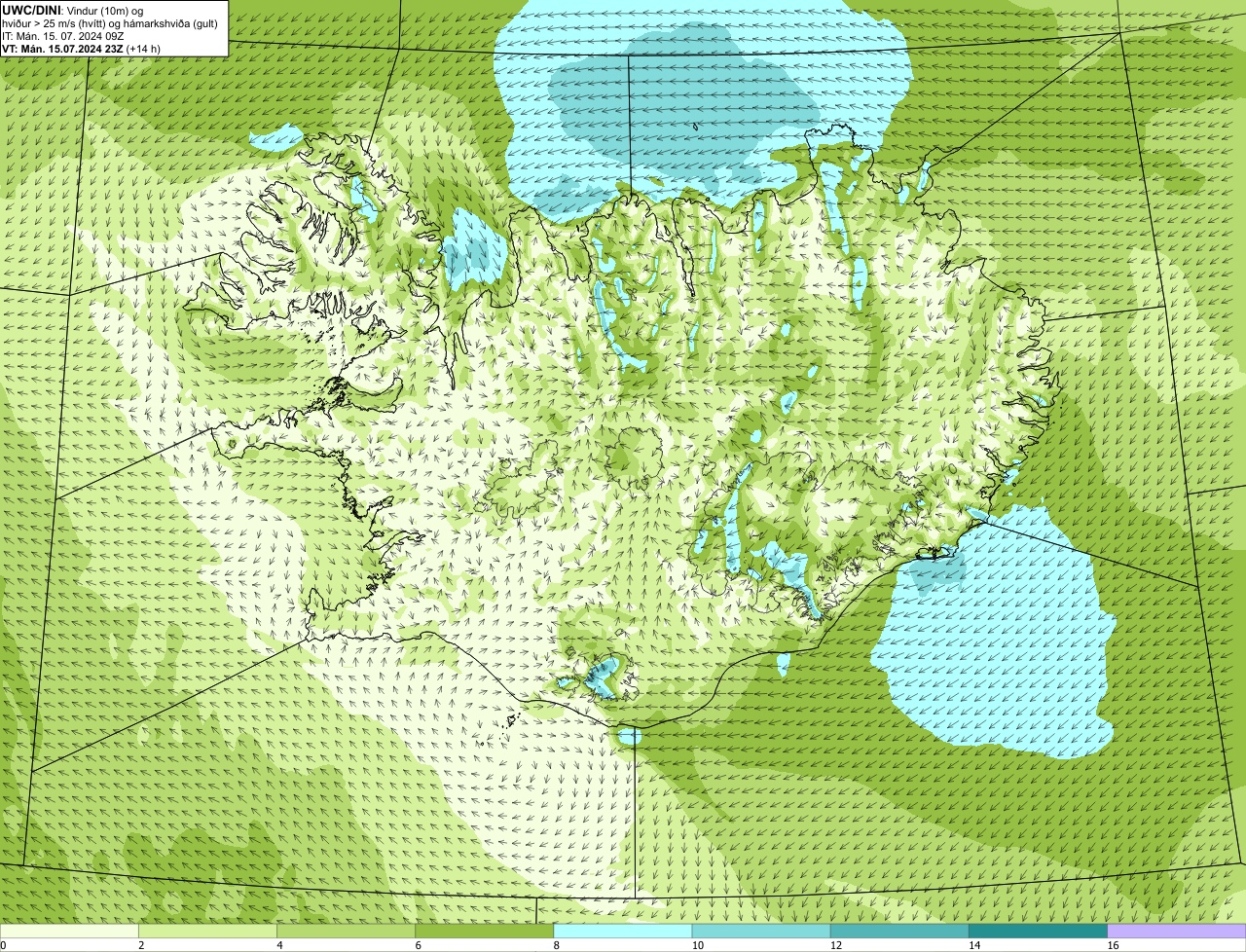Click the 6–8 m/s dark green legend swatch
Image resolution: width=1246 pixels, height=952 pixels.
(x=485, y=932)
